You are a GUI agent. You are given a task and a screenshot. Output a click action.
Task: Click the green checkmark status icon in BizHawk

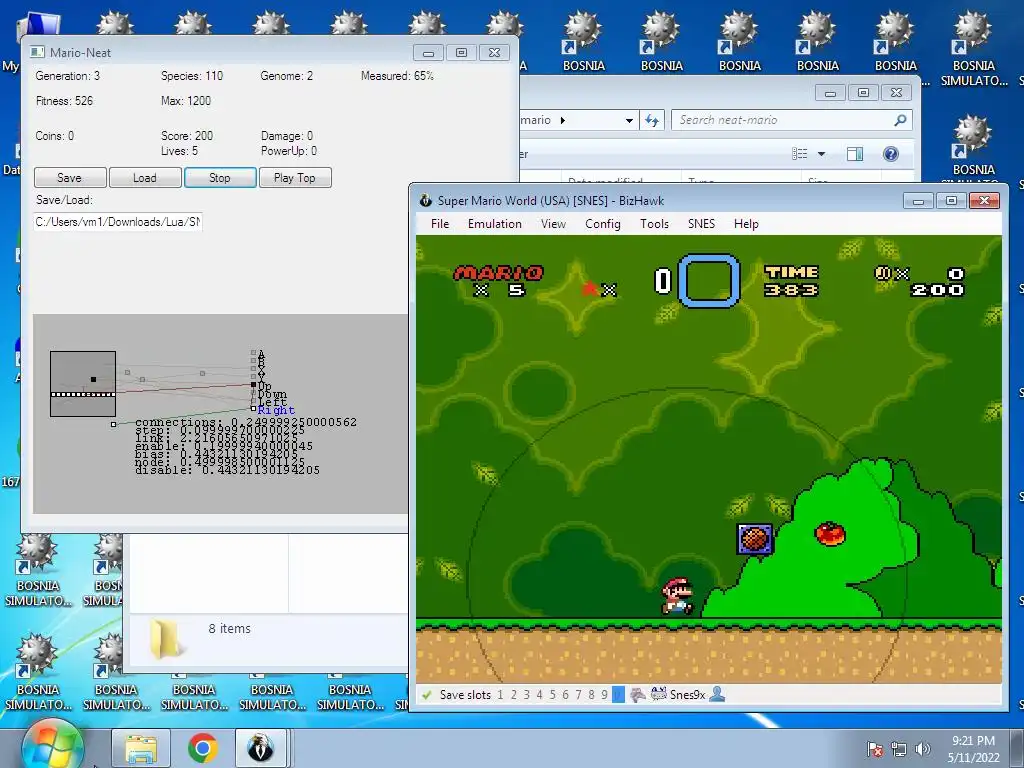427,695
